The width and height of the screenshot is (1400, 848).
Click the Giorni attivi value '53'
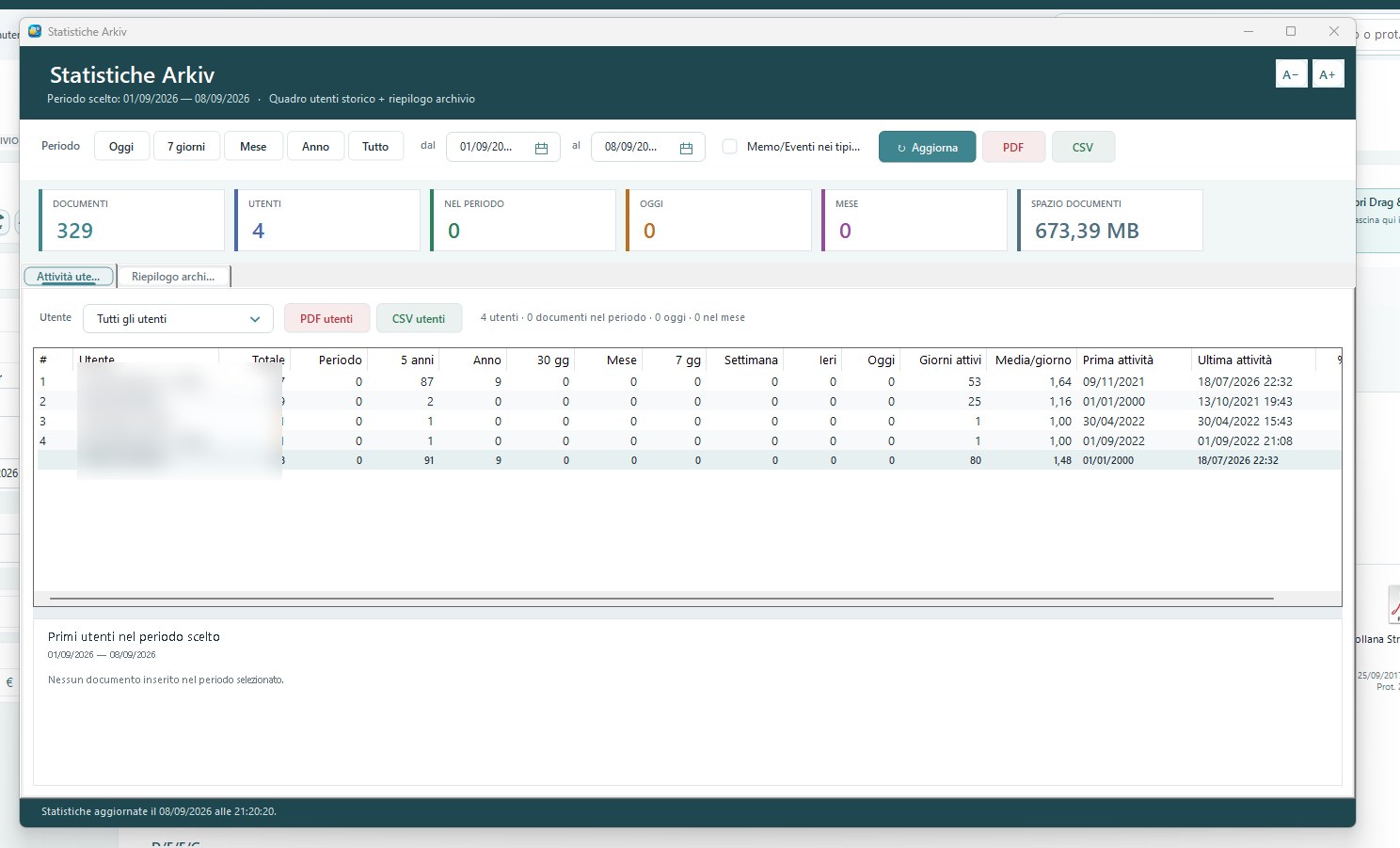point(975,382)
